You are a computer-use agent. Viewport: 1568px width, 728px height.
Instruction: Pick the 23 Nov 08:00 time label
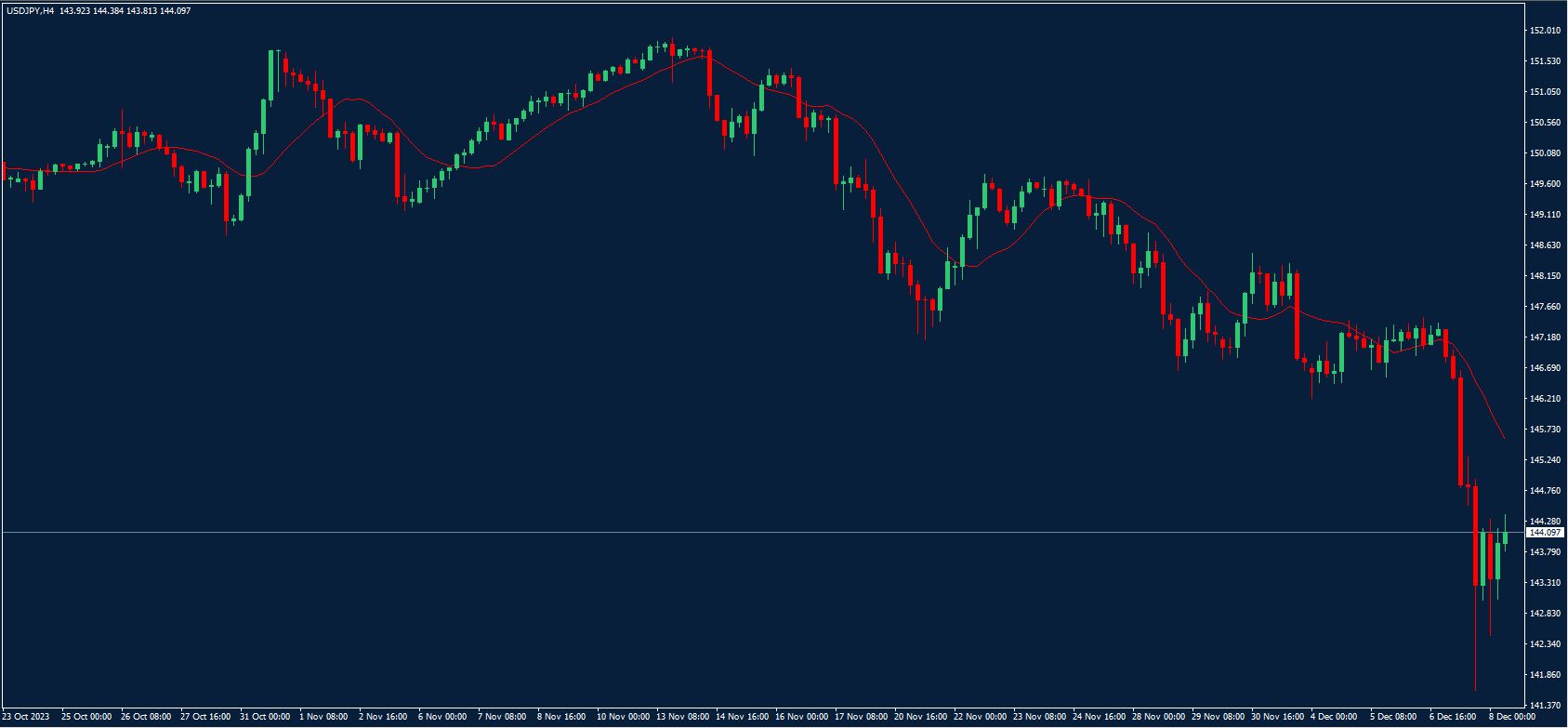click(x=1038, y=717)
